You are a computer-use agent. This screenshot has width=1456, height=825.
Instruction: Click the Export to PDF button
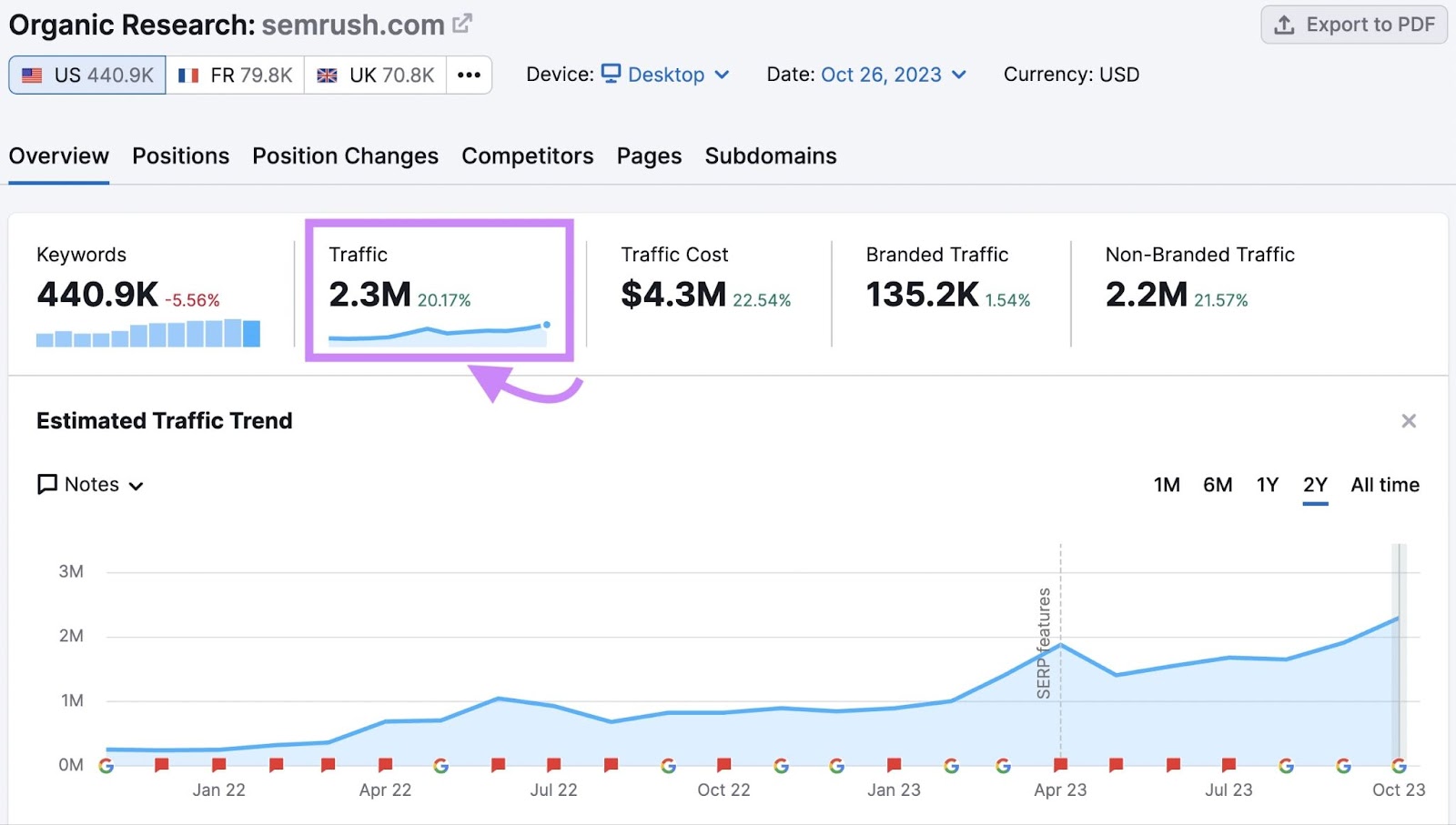[1353, 25]
